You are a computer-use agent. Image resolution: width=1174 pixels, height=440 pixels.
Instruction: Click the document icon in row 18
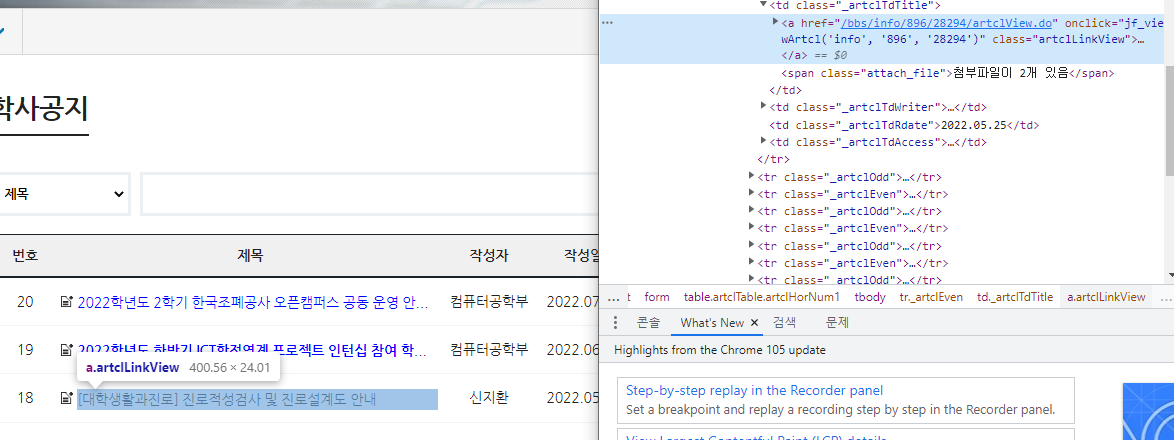point(67,398)
